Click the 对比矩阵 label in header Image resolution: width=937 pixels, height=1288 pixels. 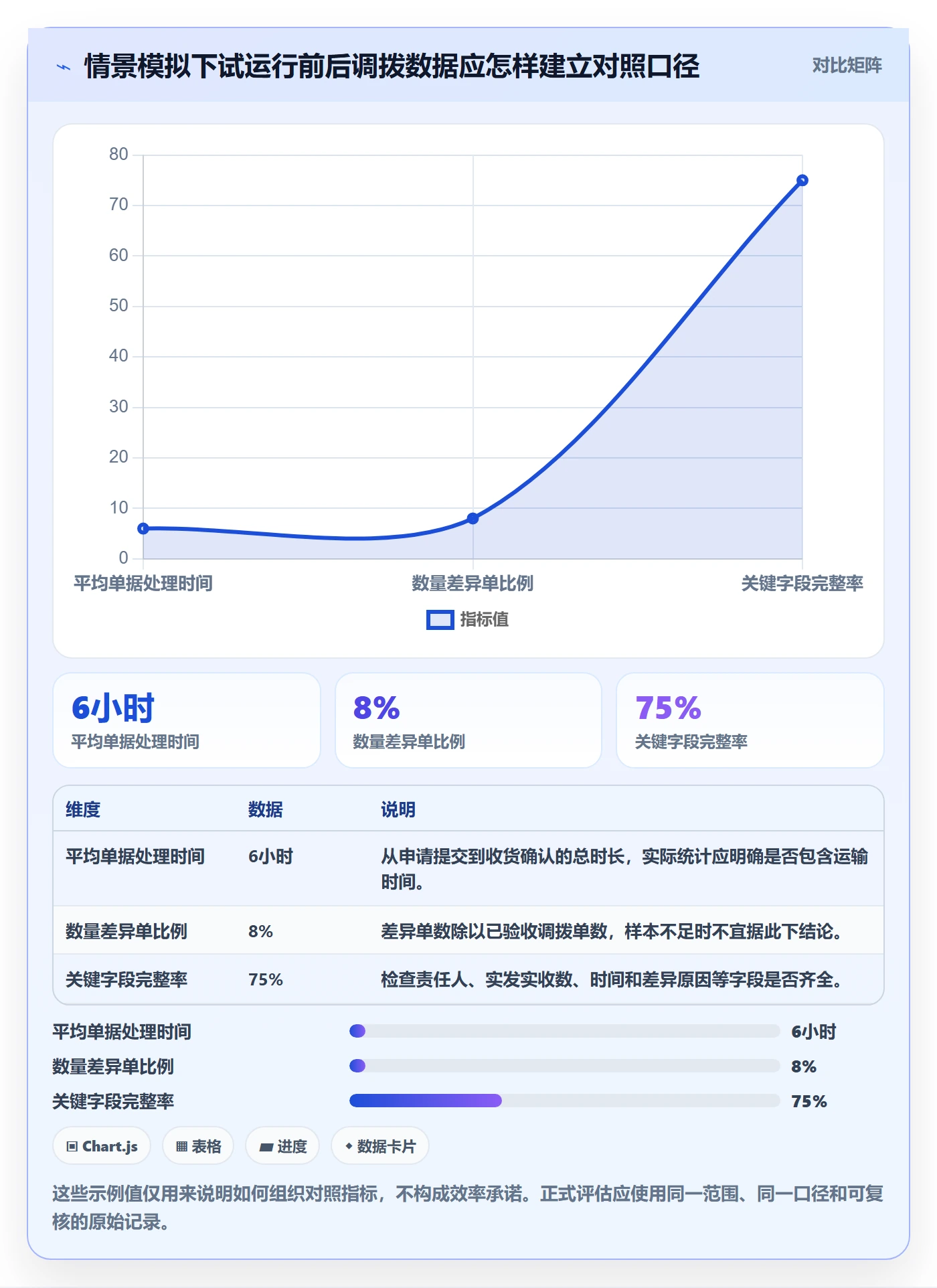tap(847, 65)
